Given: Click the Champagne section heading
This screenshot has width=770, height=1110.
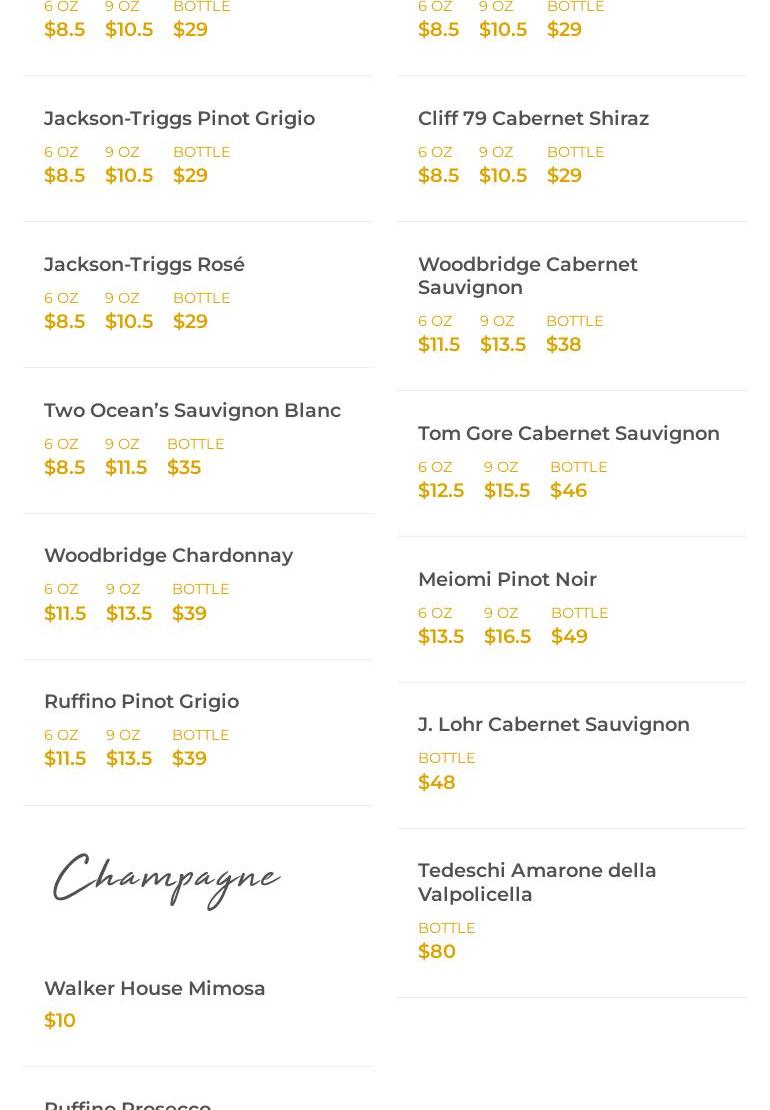Looking at the screenshot, I should [167, 879].
